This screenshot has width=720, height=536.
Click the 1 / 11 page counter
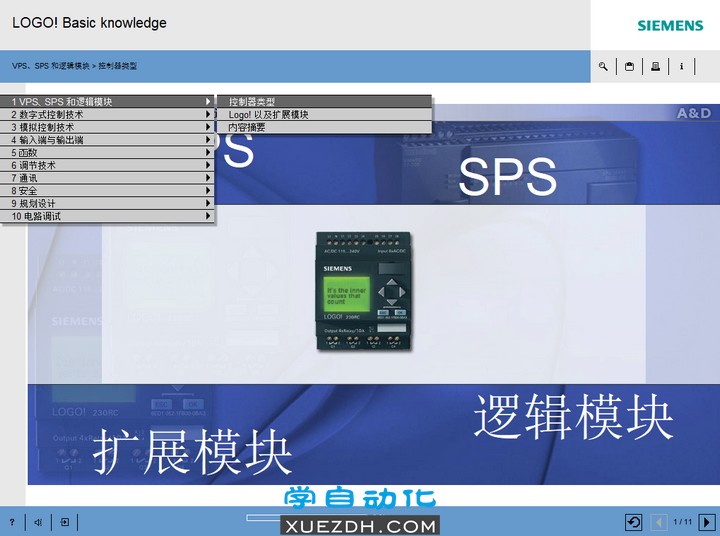click(x=682, y=522)
